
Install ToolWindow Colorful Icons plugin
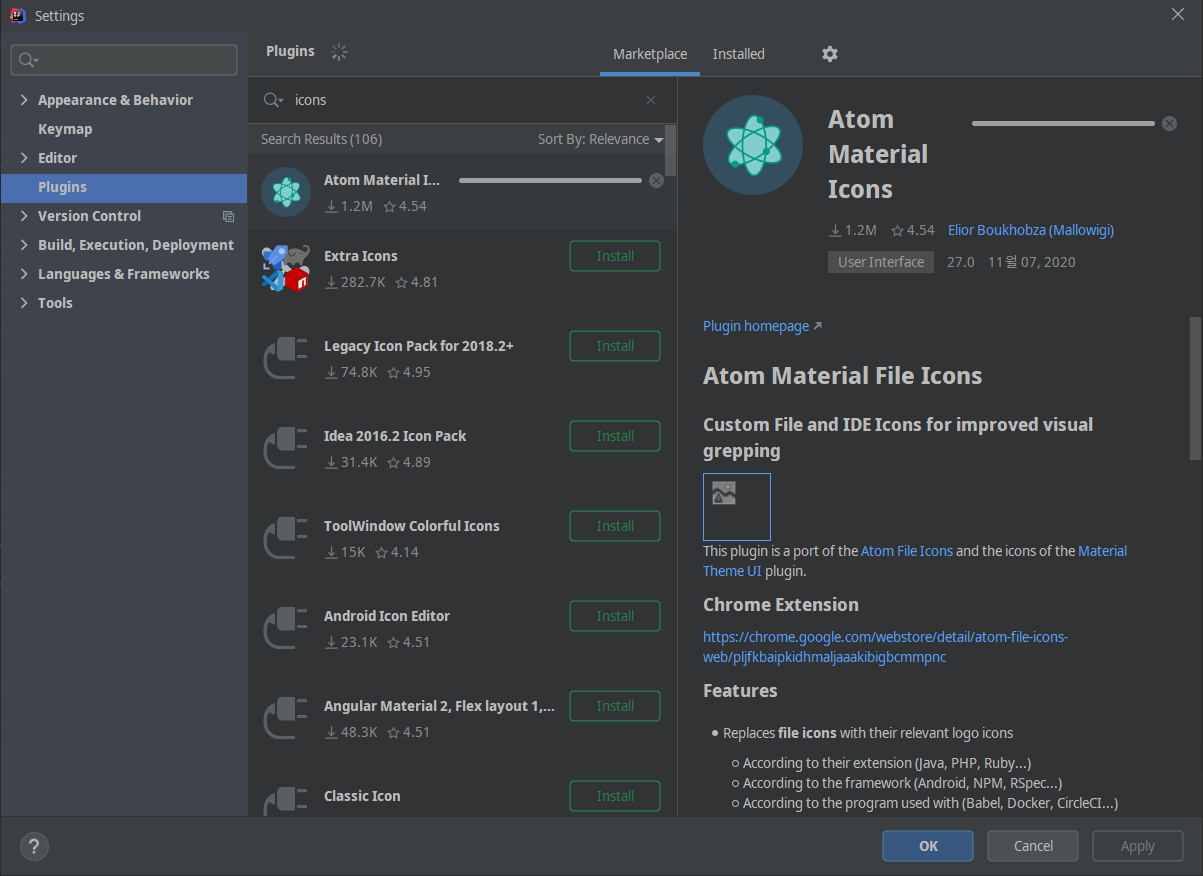pyautogui.click(x=615, y=526)
